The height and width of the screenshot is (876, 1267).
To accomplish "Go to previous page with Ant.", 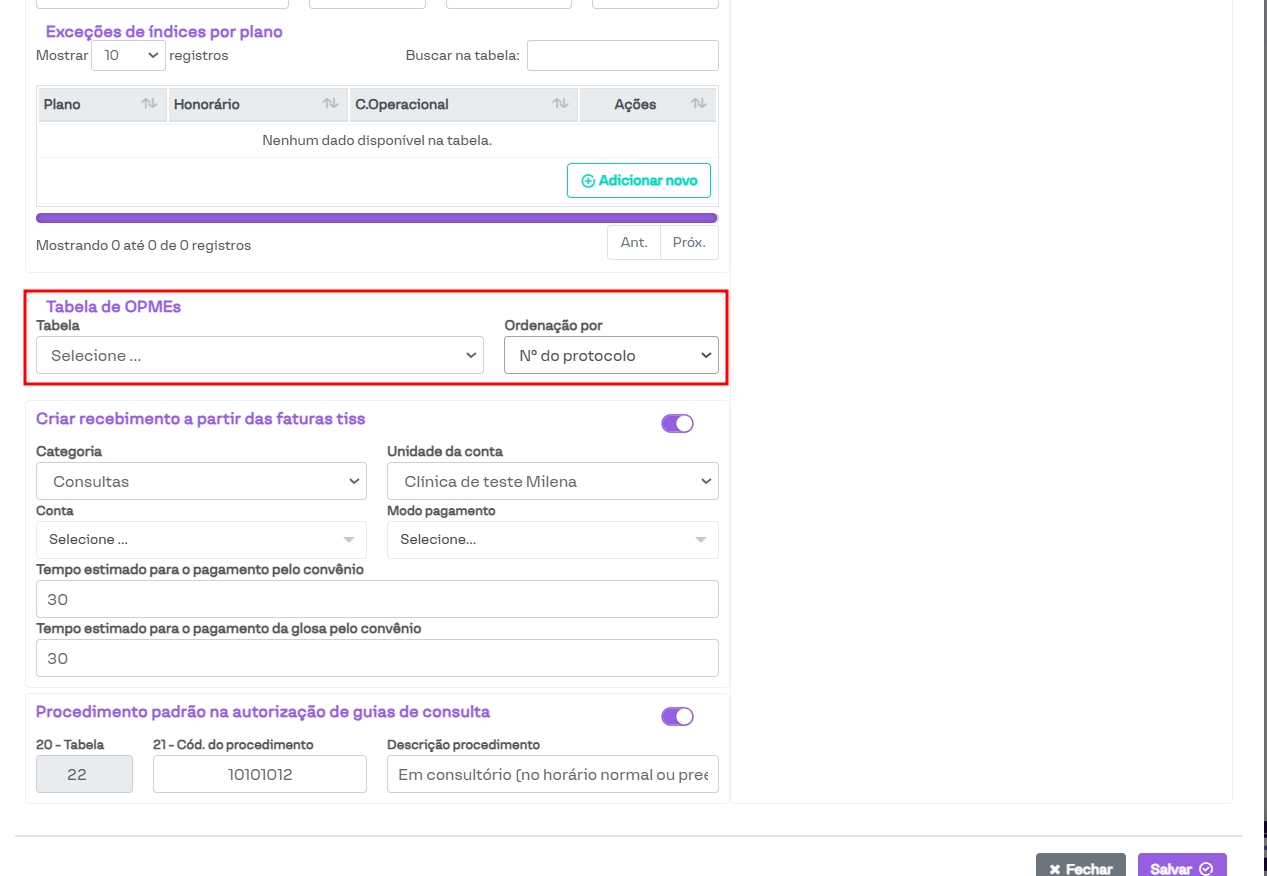I will click(x=634, y=243).
